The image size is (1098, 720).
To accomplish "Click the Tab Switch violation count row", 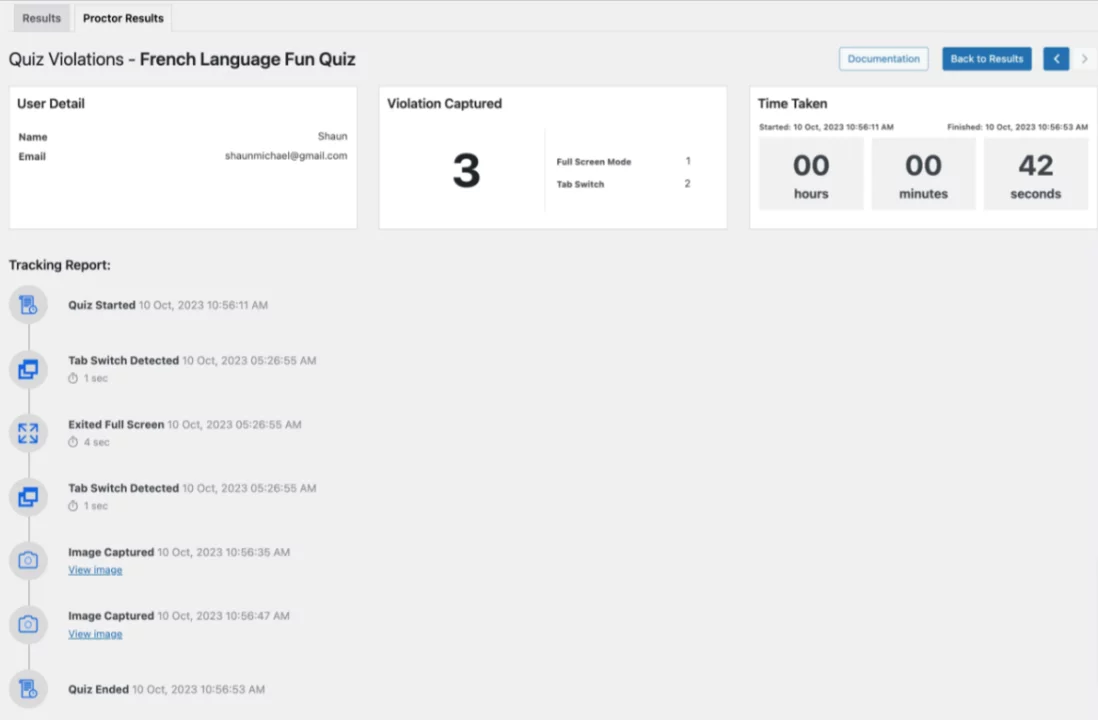I will coord(623,184).
